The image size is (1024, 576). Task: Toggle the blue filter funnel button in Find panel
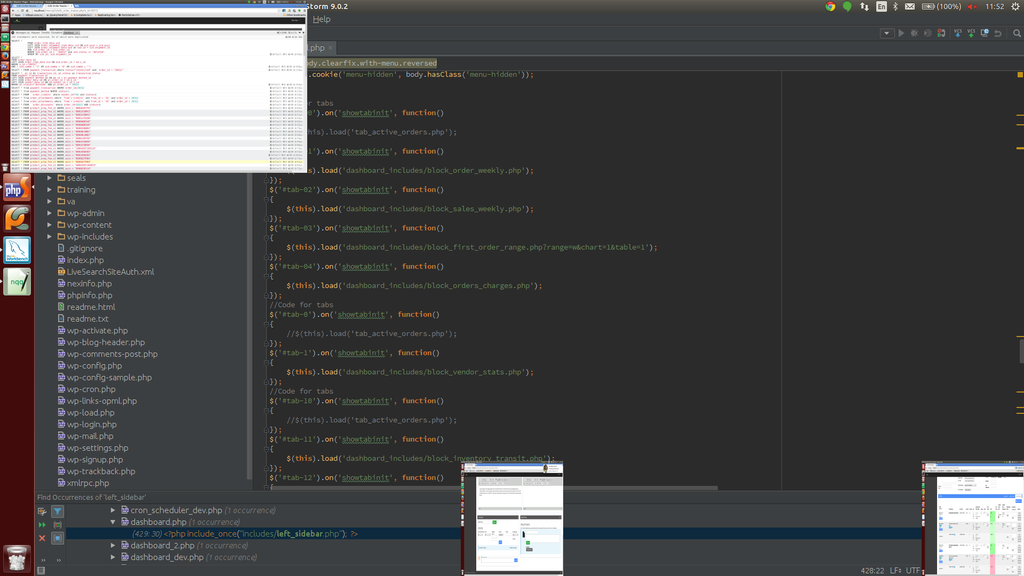coord(57,511)
